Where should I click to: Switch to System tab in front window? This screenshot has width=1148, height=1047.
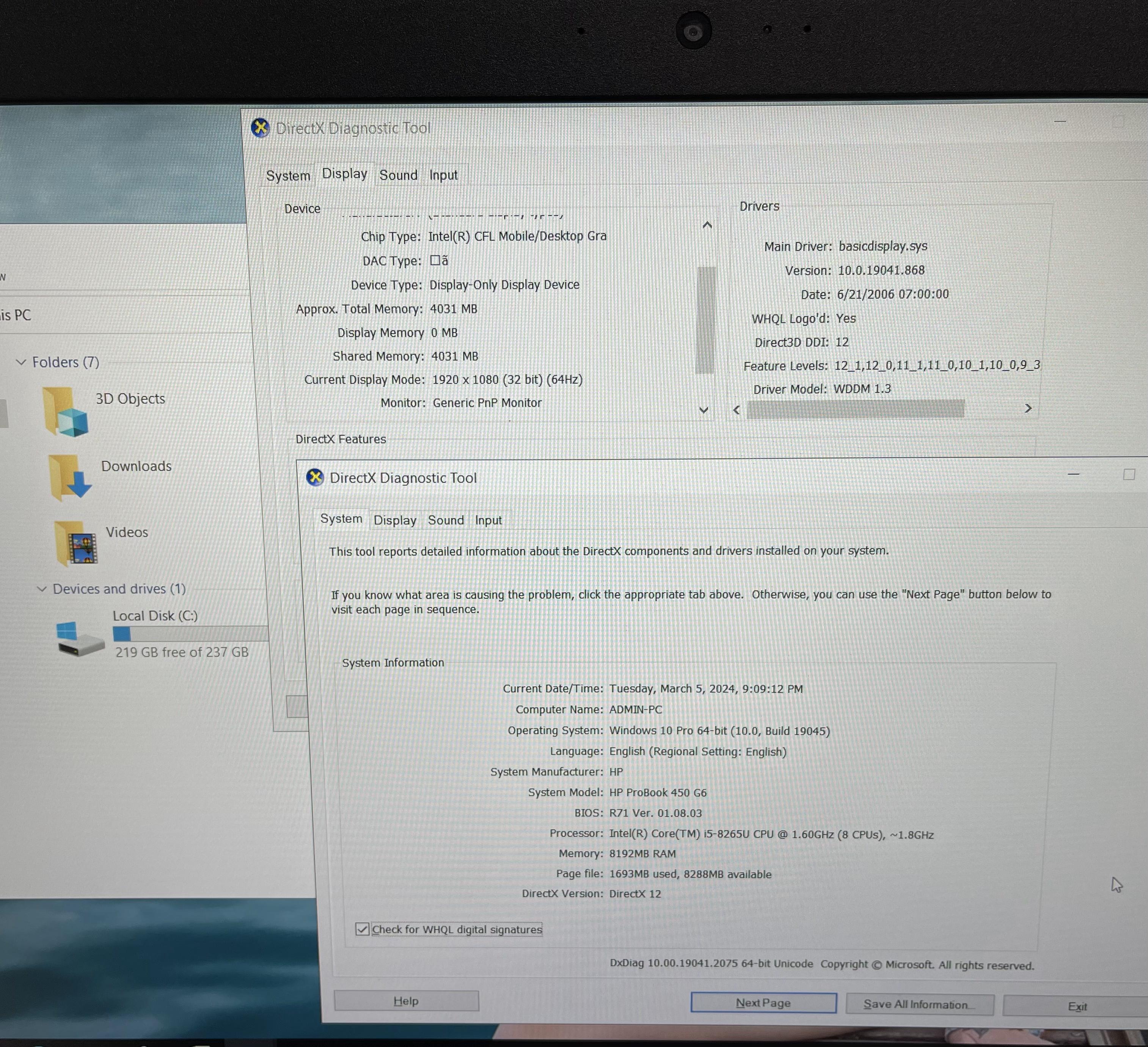pyautogui.click(x=341, y=518)
